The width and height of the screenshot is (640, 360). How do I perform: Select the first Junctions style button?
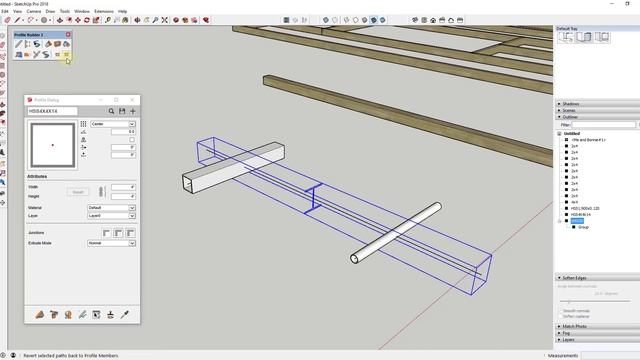106,233
